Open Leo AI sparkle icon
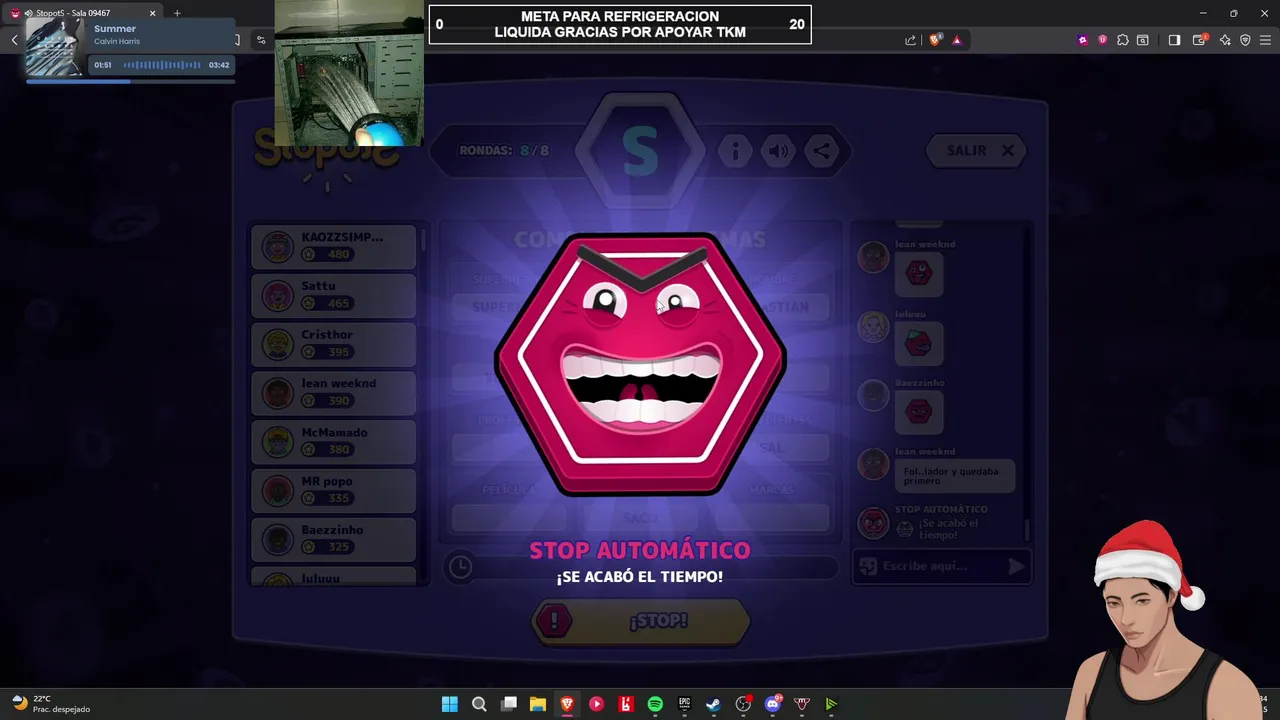Image resolution: width=1280 pixels, height=720 pixels. click(1225, 40)
